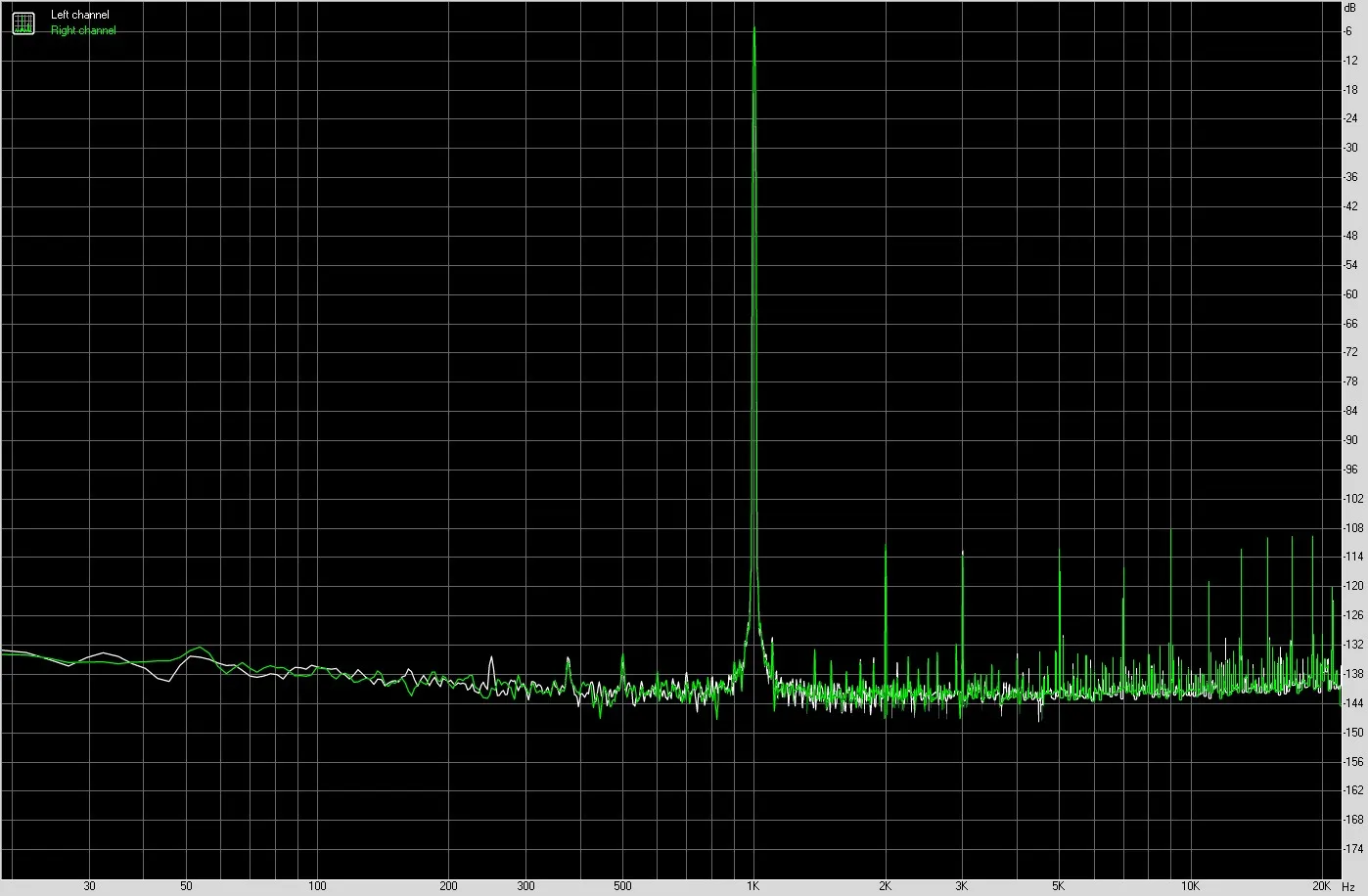Click the -174 dB axis value
The width and height of the screenshot is (1368, 896).
(x=1353, y=849)
